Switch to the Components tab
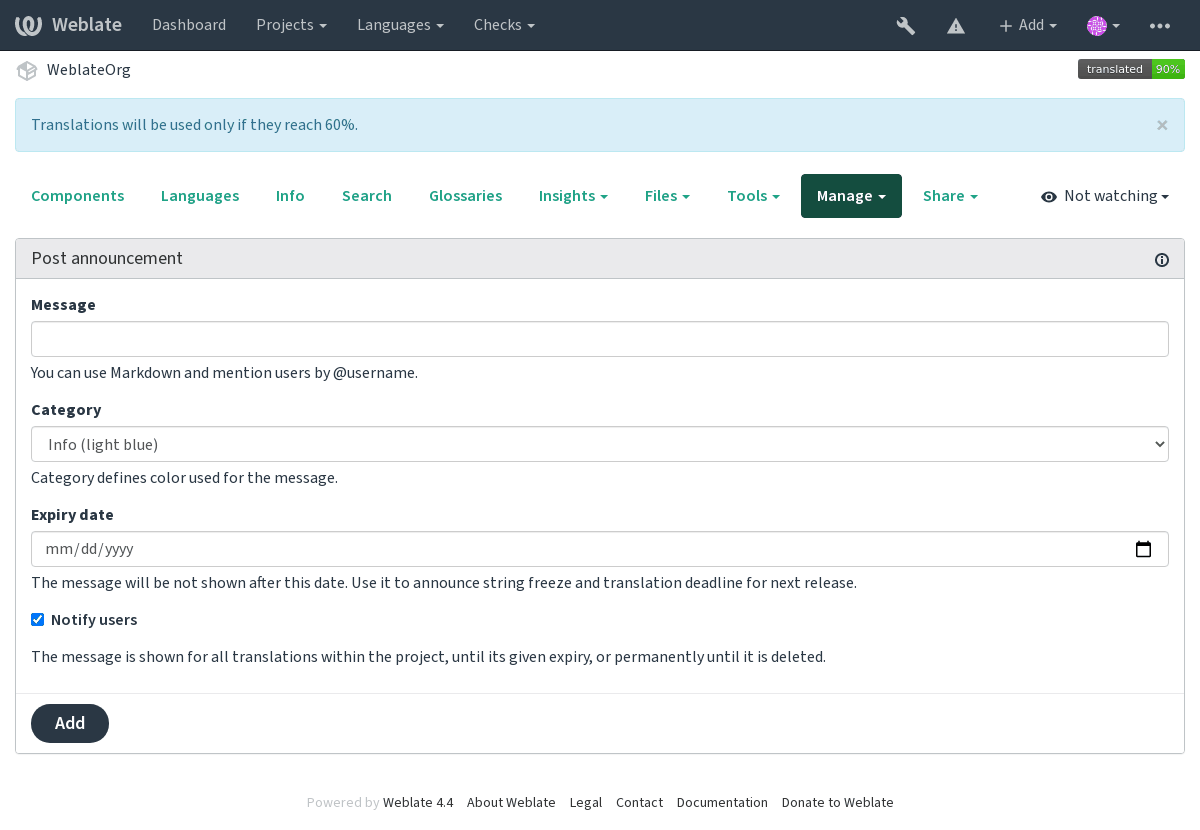Screen dimensions: 1200x830 point(78,196)
